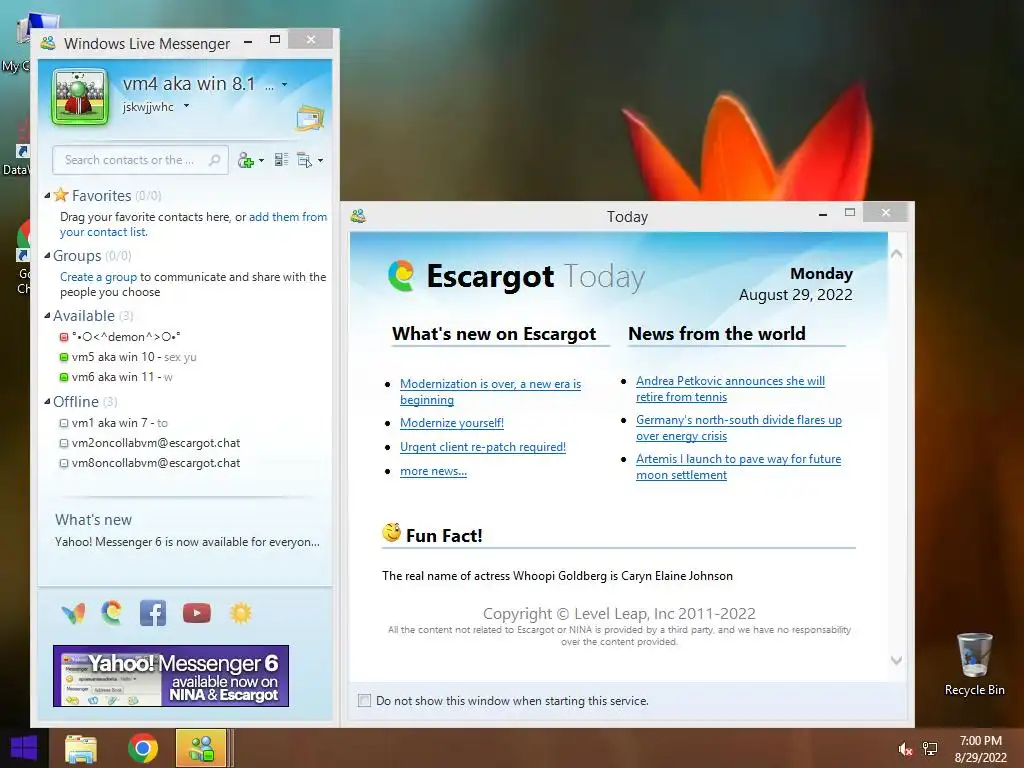Click scroll up arrow in Today window
Viewport: 1024px width, 768px height.
pos(897,253)
